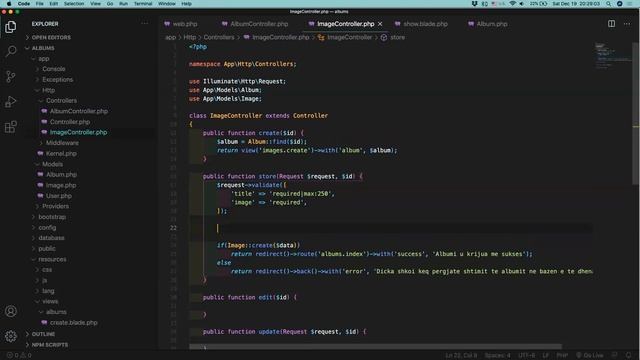Click the PHP file icon of AlbumController.php in explorer
Screen dimensions: 640x360
(44, 111)
